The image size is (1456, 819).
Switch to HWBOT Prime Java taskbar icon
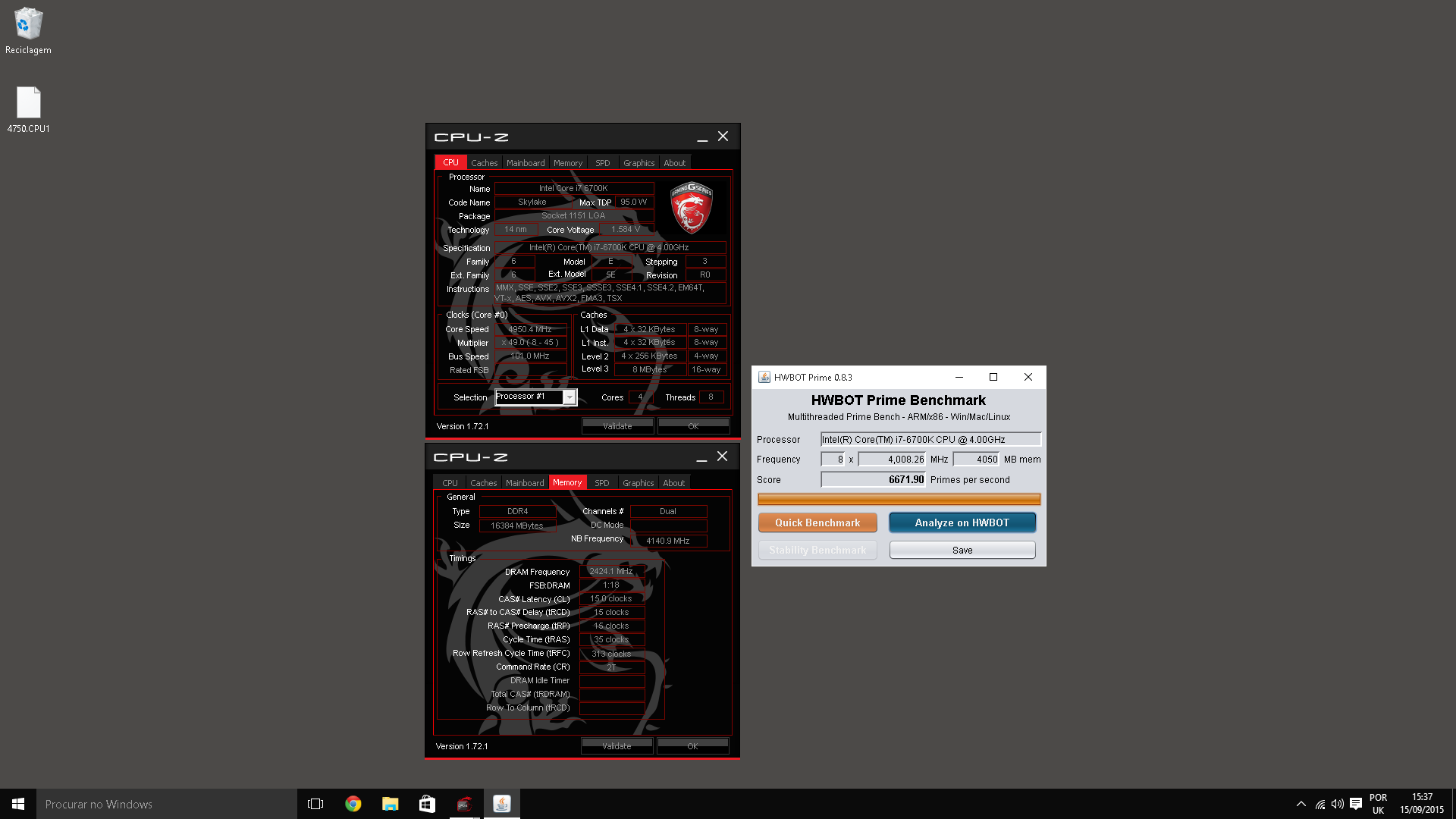[501, 804]
